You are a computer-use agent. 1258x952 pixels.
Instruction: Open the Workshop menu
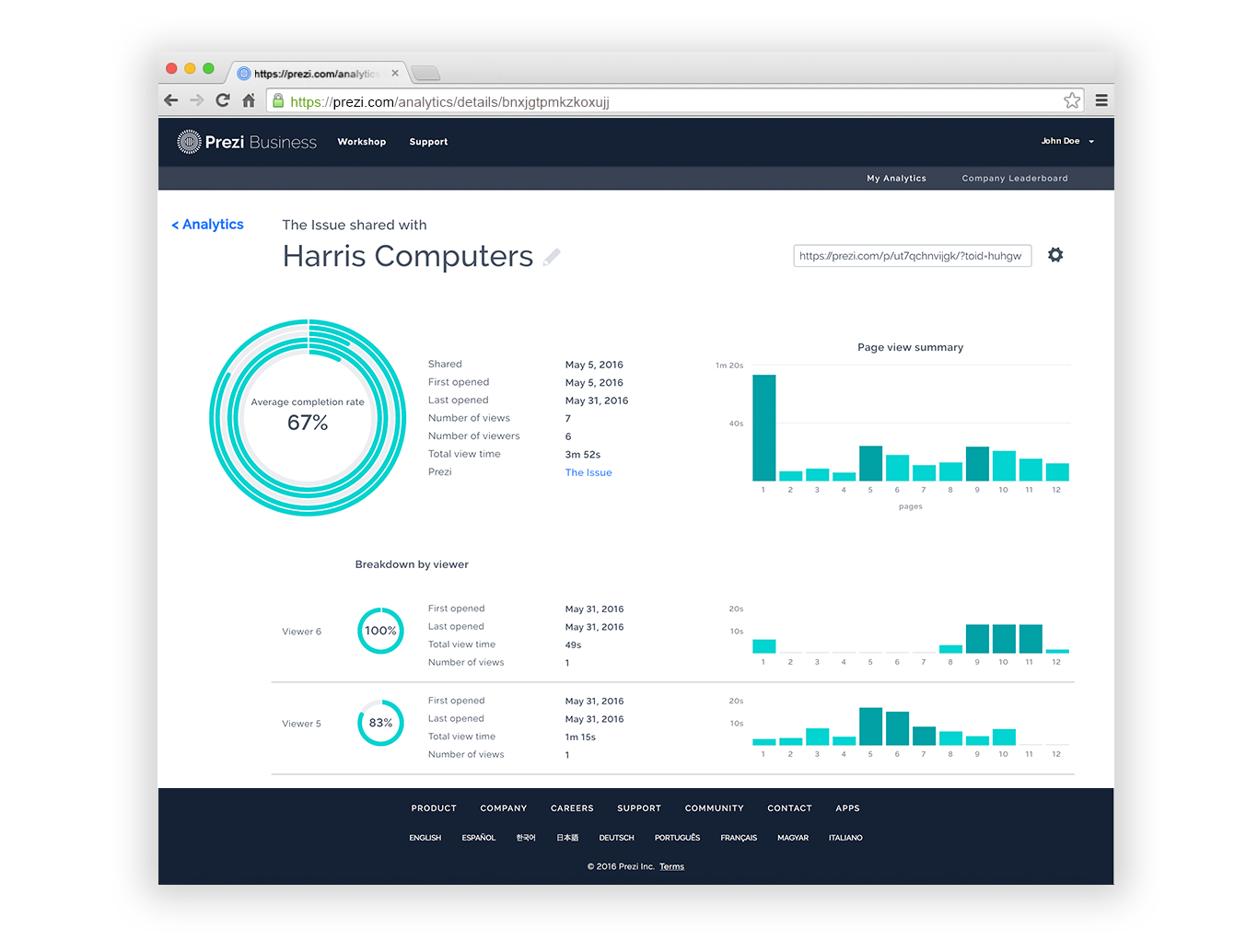point(362,142)
